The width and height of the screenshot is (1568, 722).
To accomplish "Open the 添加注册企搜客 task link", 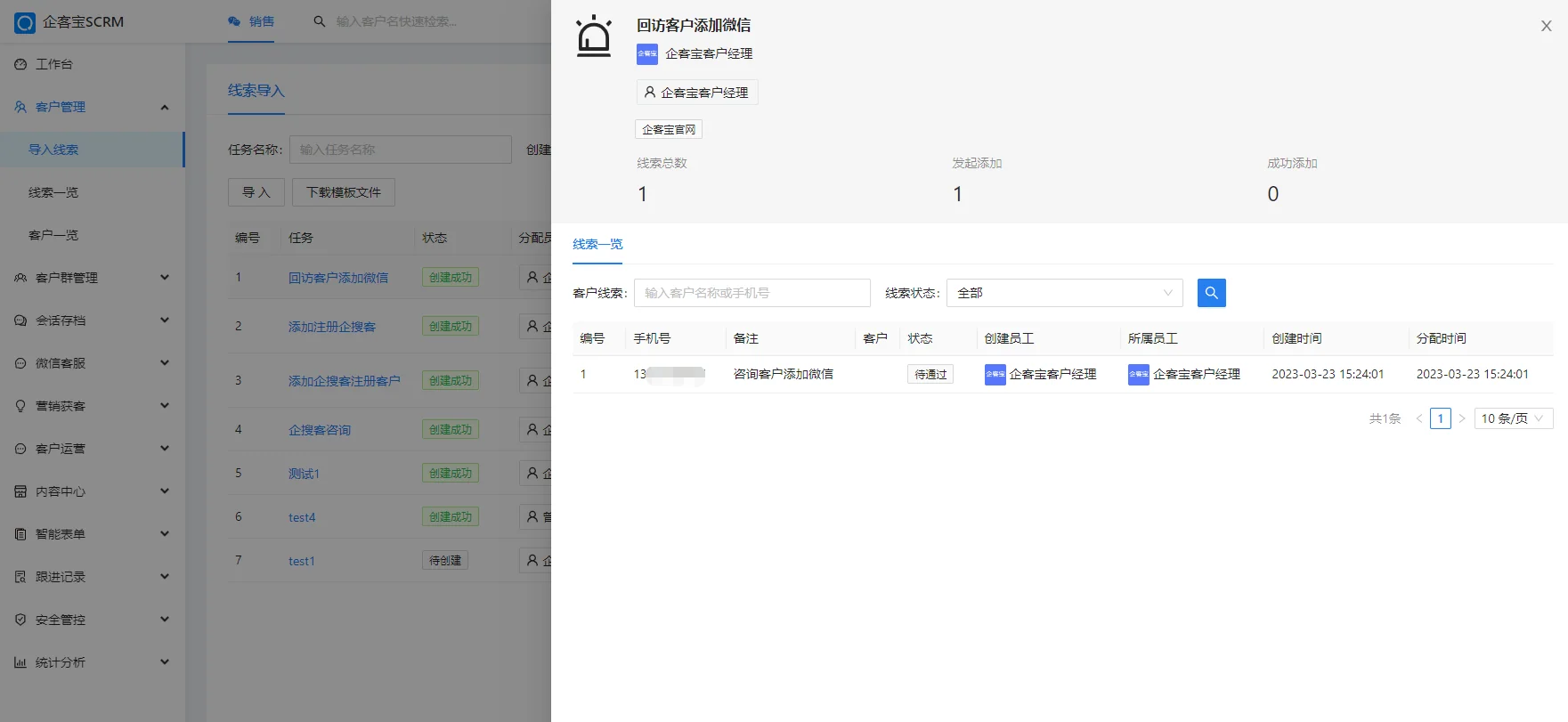I will [x=332, y=327].
